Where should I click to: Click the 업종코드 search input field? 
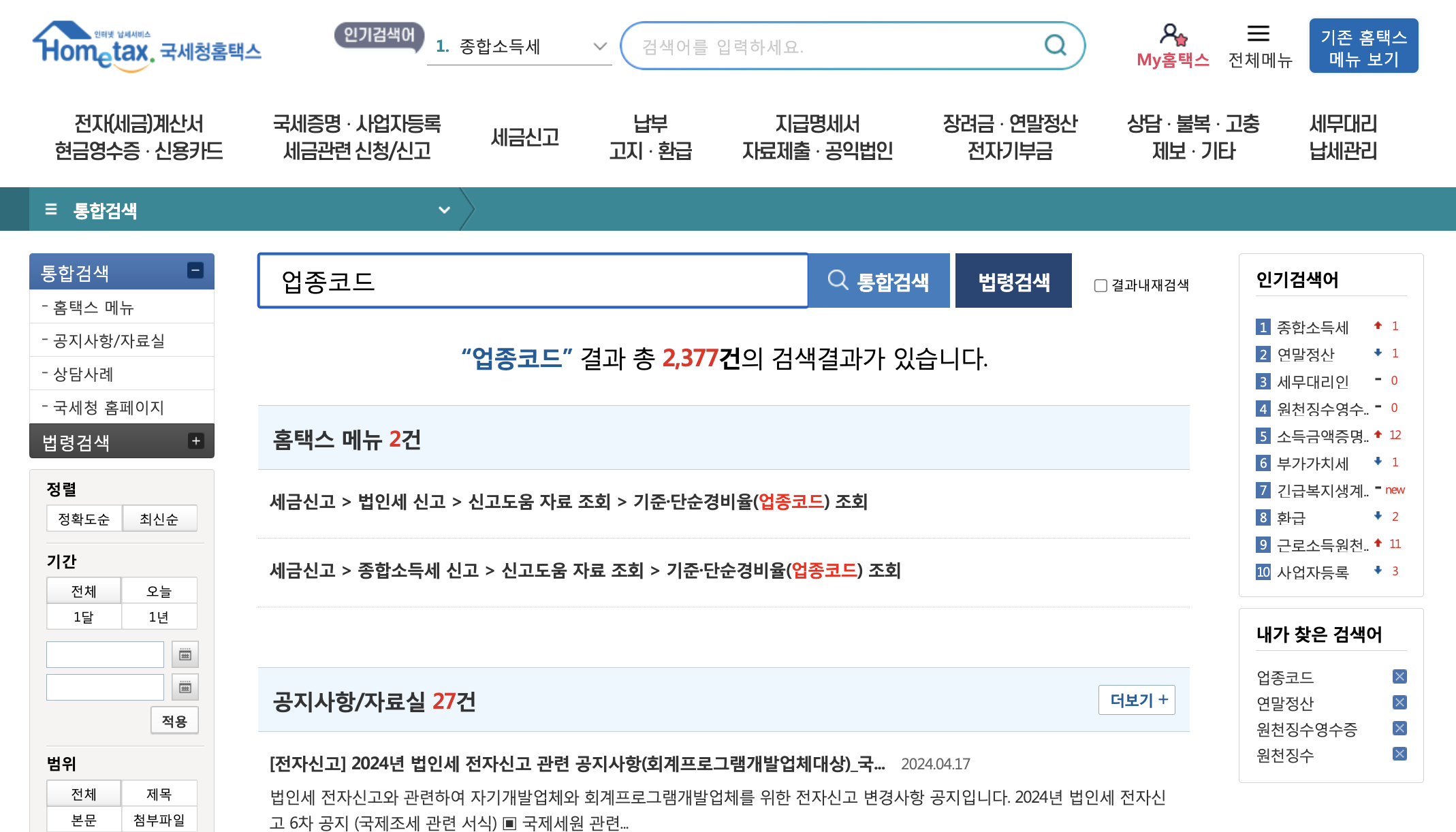533,281
